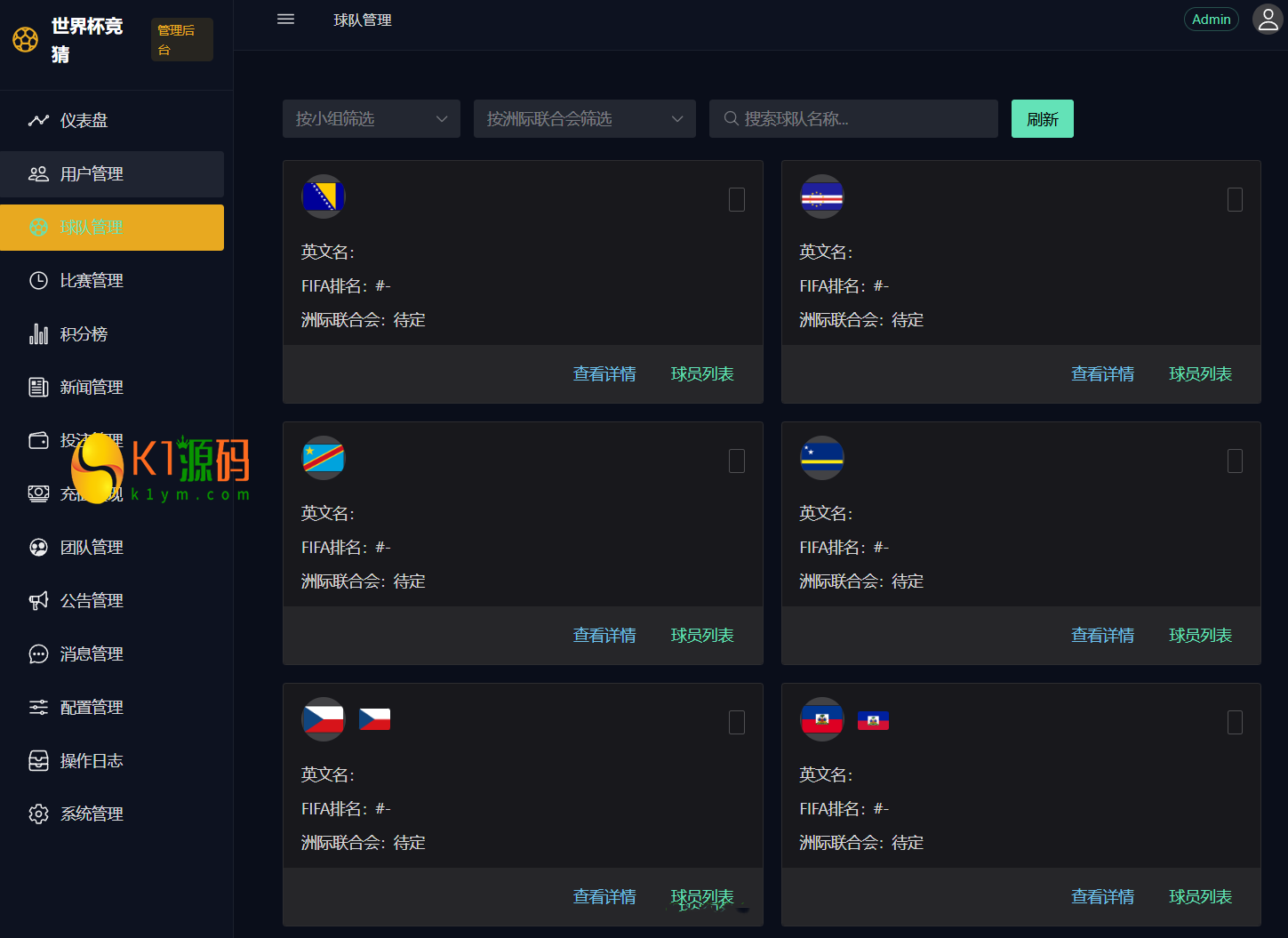Toggle the hamburger sidebar collapse icon
Screen dimensions: 1288x938
285,20
